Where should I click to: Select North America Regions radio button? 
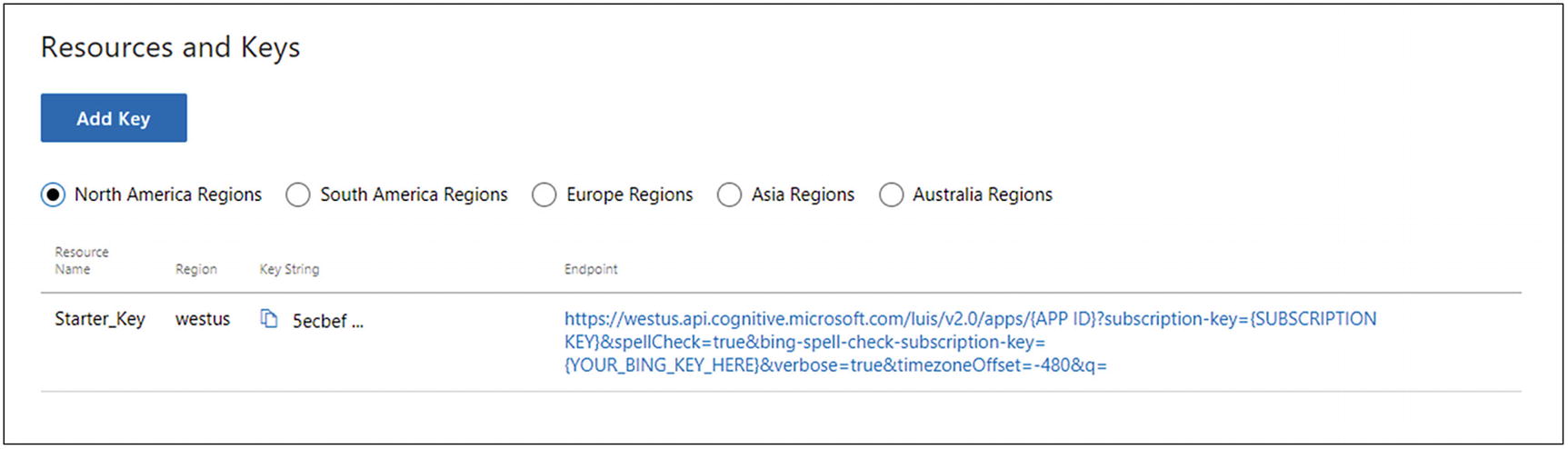[x=53, y=195]
